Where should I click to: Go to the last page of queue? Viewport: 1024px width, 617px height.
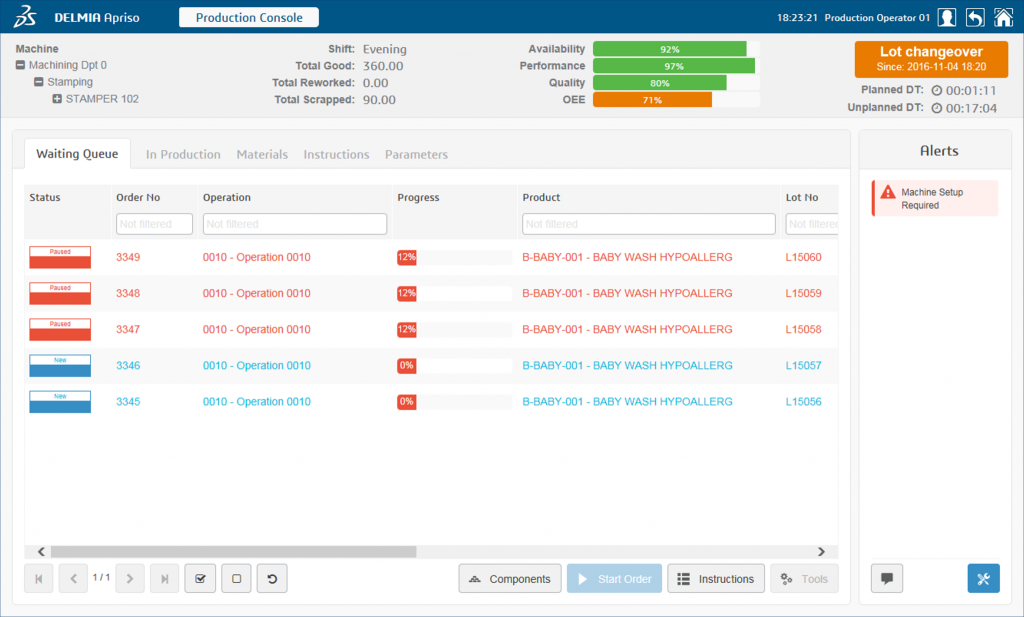pyautogui.click(x=165, y=578)
